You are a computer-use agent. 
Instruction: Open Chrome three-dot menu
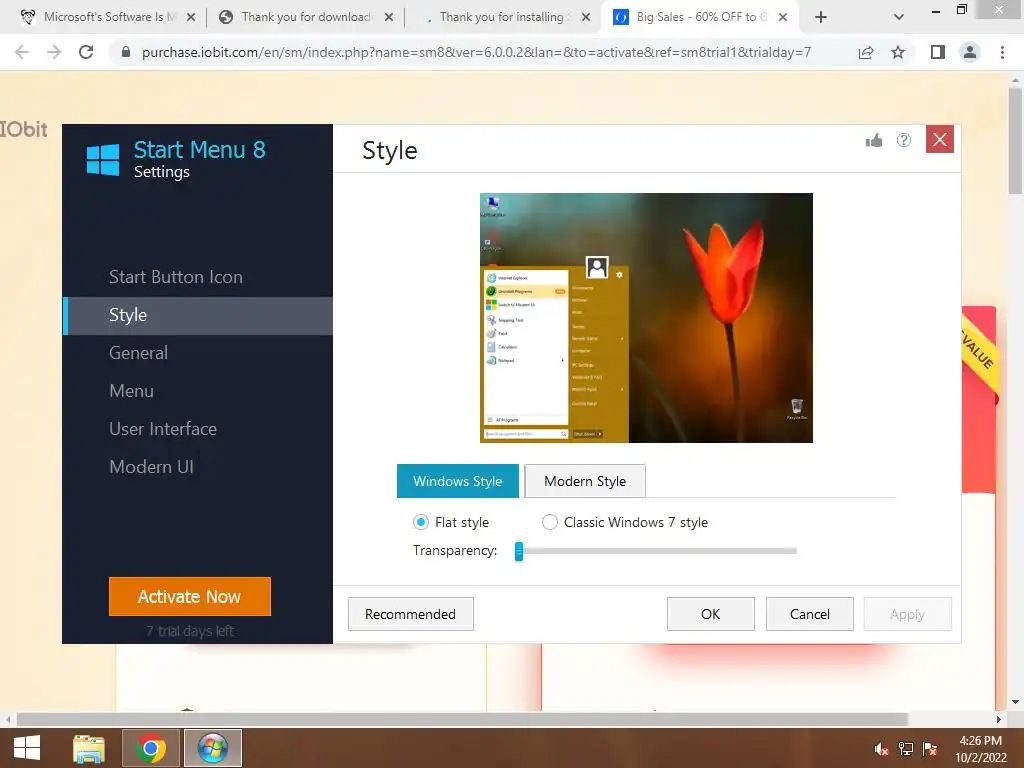point(1002,52)
